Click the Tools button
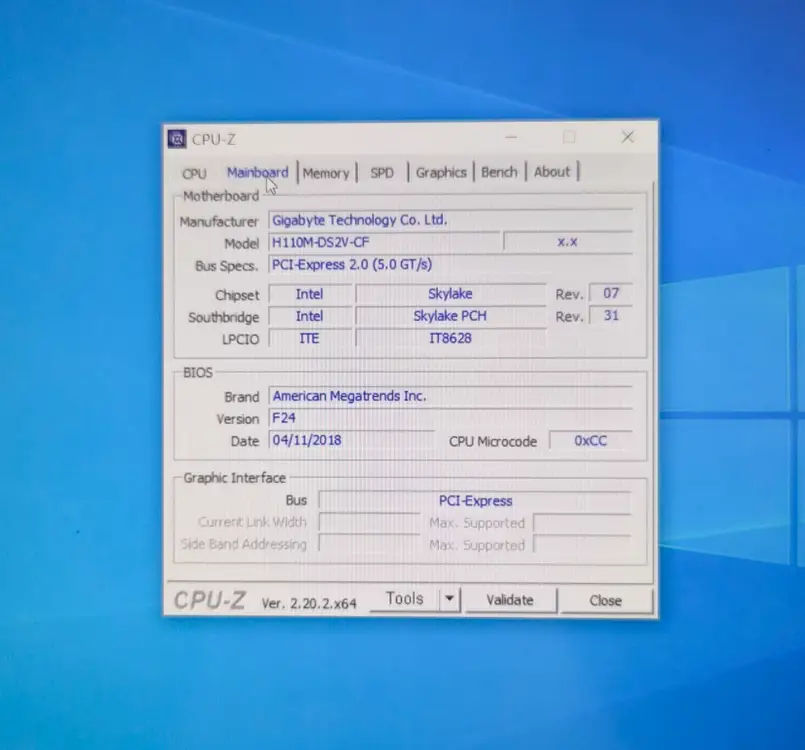Viewport: 805px width, 750px height. coord(405,599)
